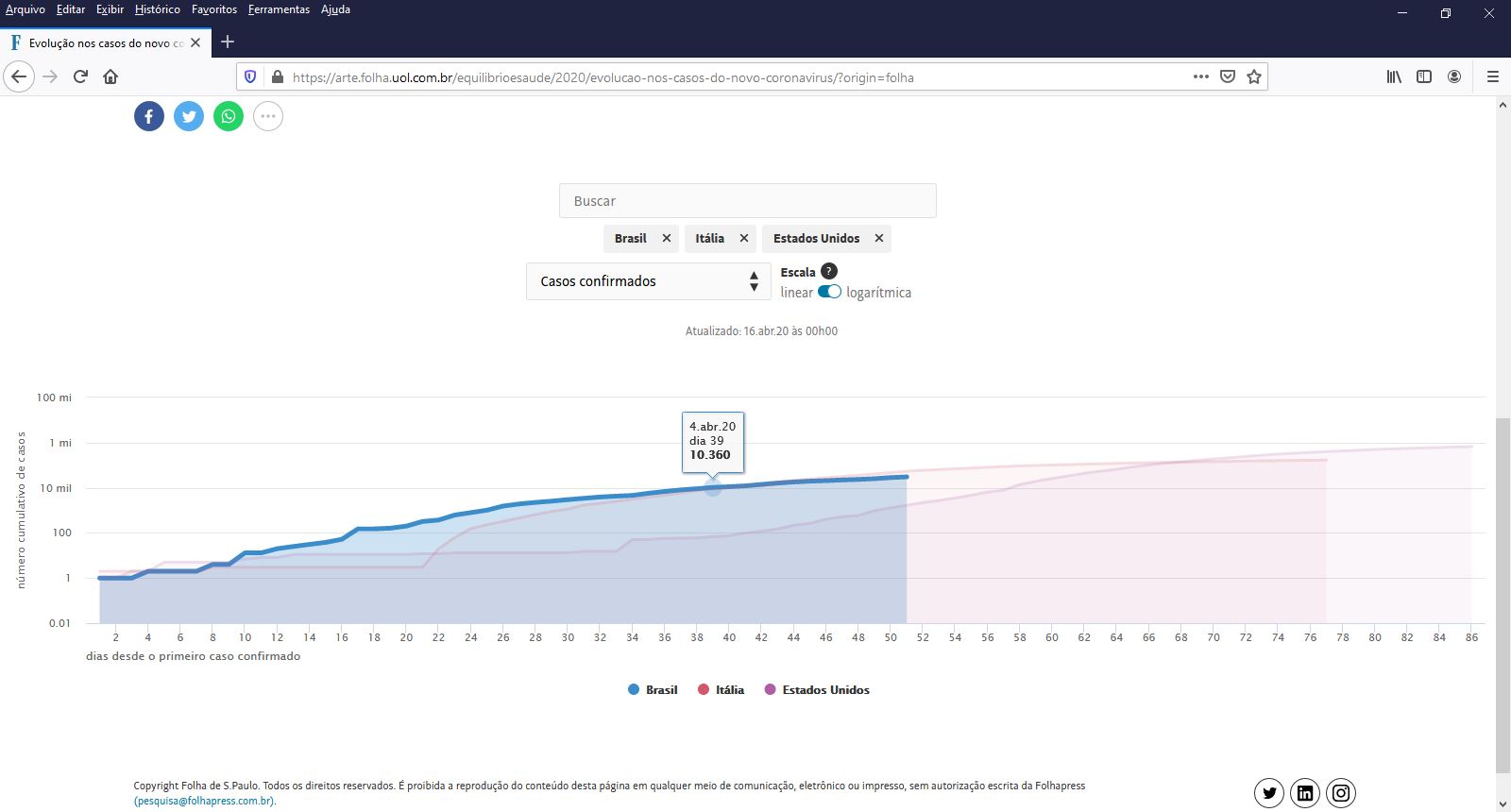Open more sharing options ellipsis
The image size is (1511, 812).
268,116
